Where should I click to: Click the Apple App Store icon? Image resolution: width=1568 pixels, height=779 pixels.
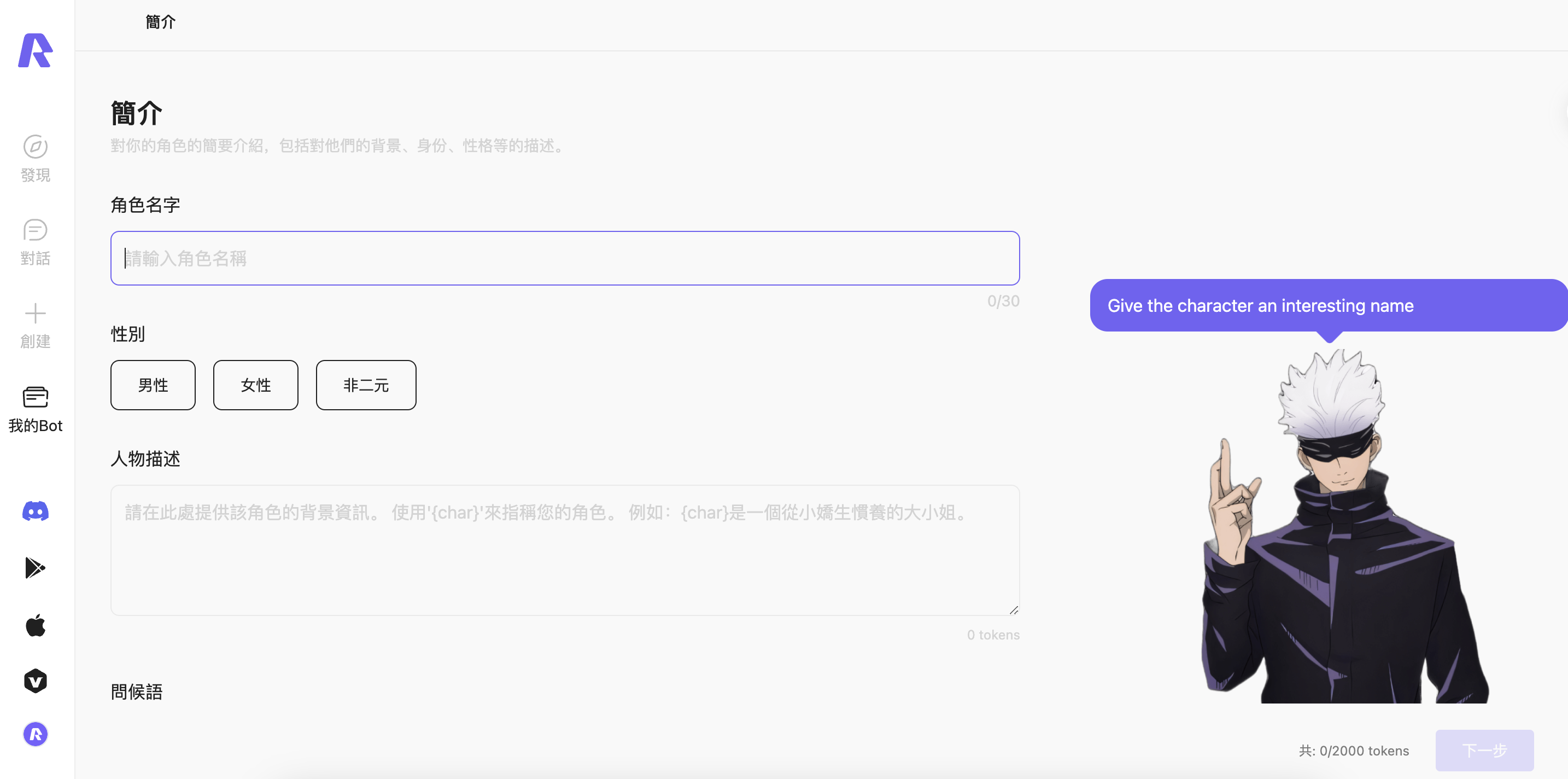point(36,625)
